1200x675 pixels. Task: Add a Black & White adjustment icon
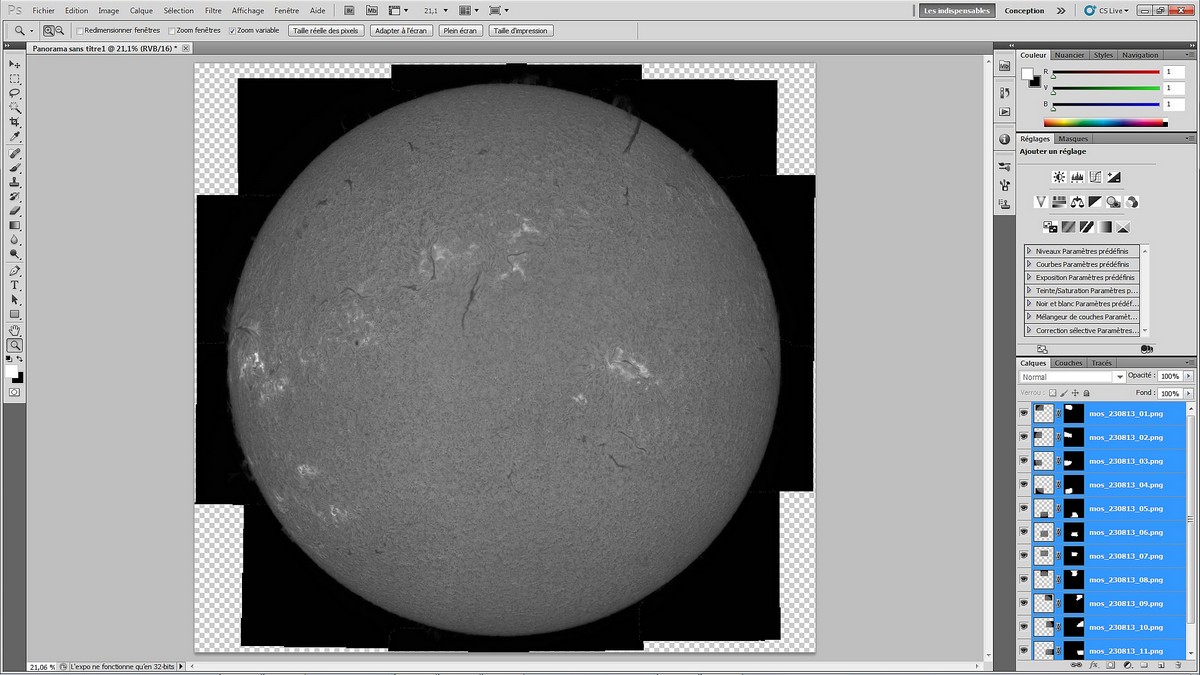1095,202
